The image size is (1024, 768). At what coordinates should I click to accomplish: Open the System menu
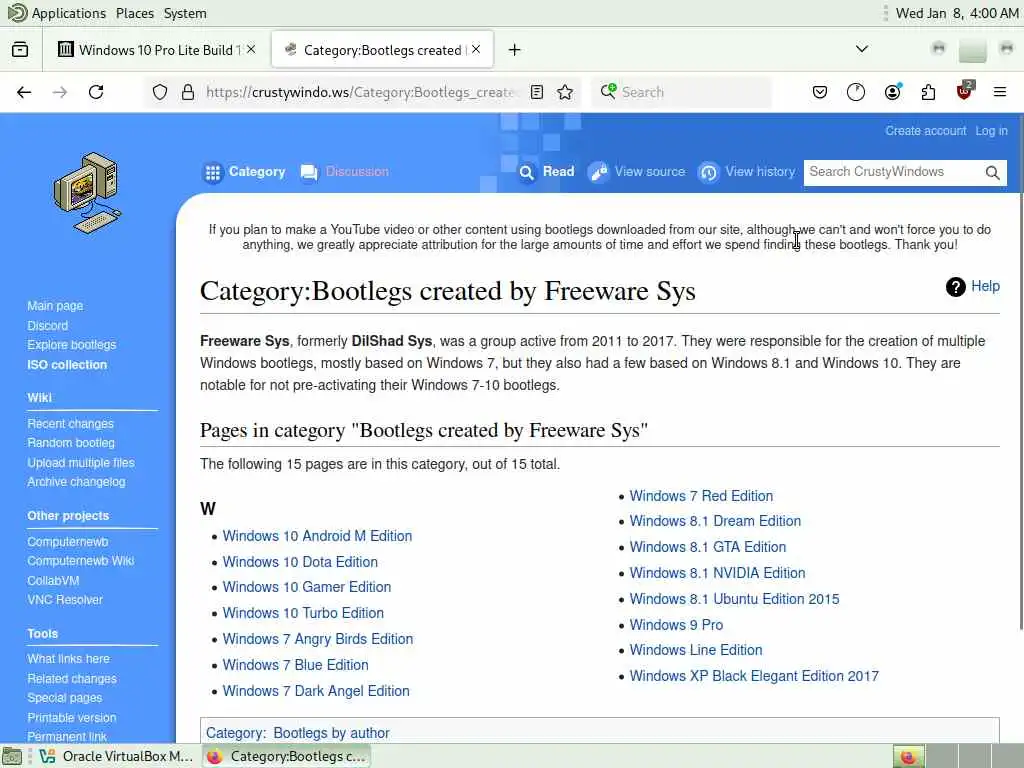[x=185, y=13]
